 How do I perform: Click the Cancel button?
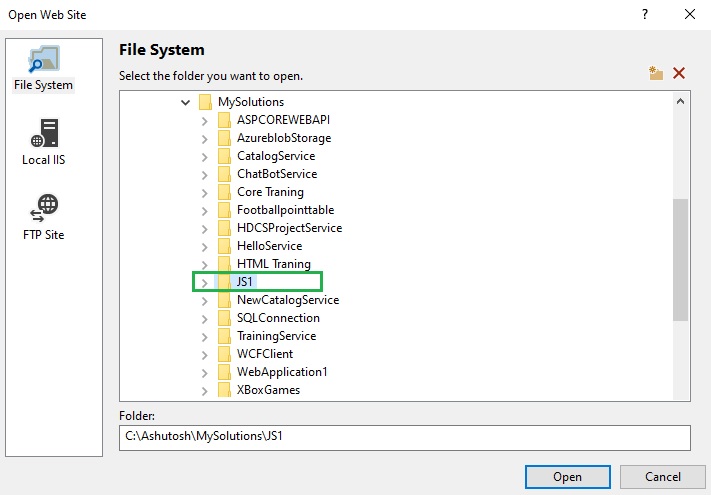click(662, 477)
